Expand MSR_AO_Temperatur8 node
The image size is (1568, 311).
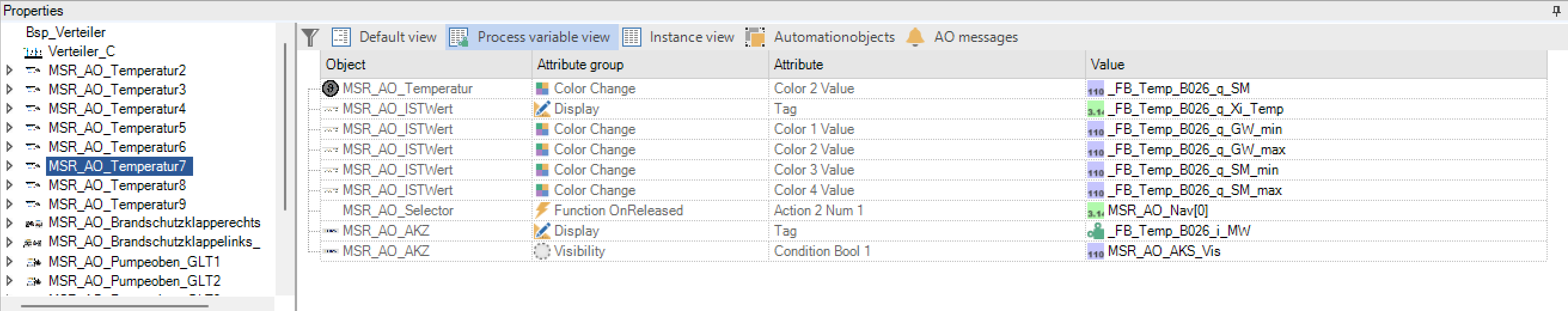9,185
